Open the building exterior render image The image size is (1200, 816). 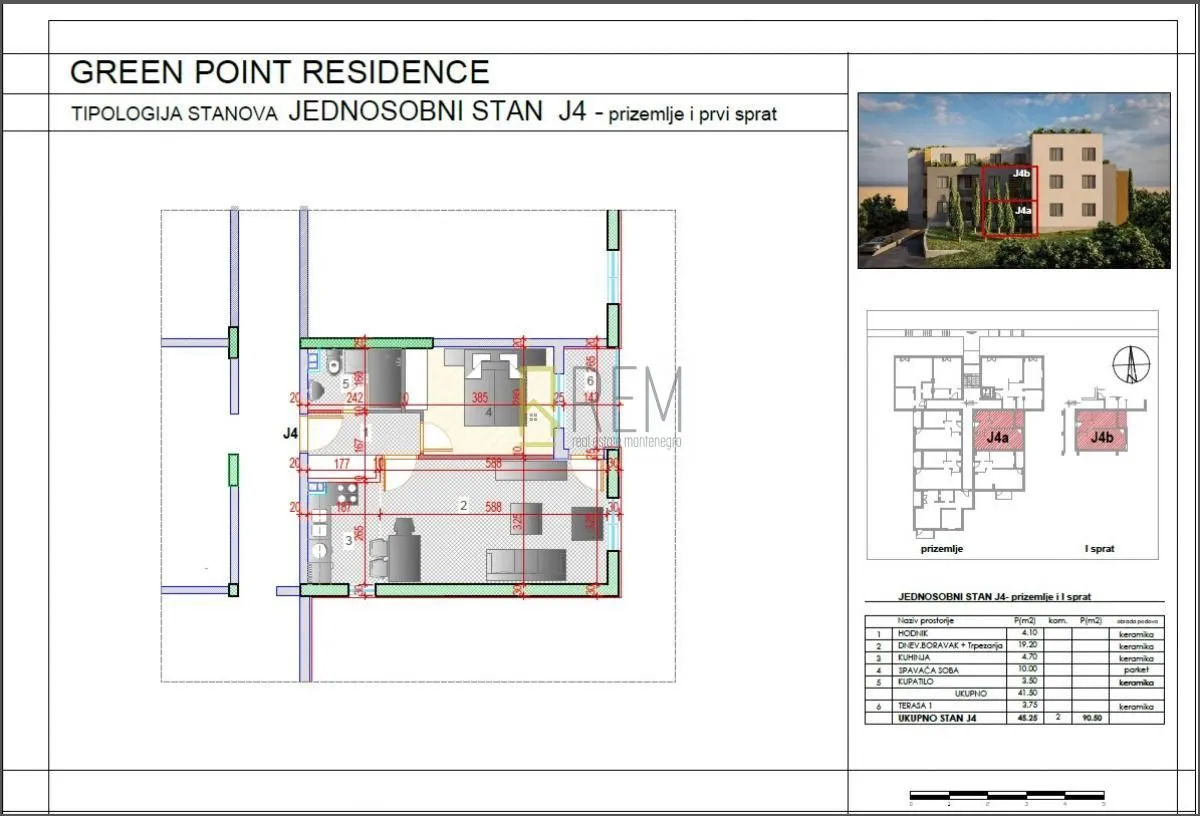click(1014, 180)
